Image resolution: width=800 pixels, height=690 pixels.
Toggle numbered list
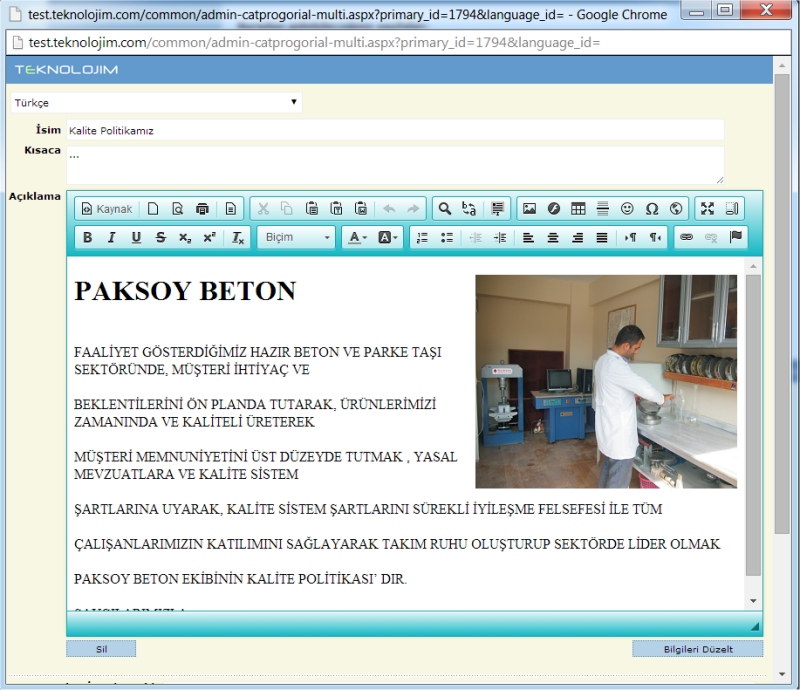pos(422,237)
